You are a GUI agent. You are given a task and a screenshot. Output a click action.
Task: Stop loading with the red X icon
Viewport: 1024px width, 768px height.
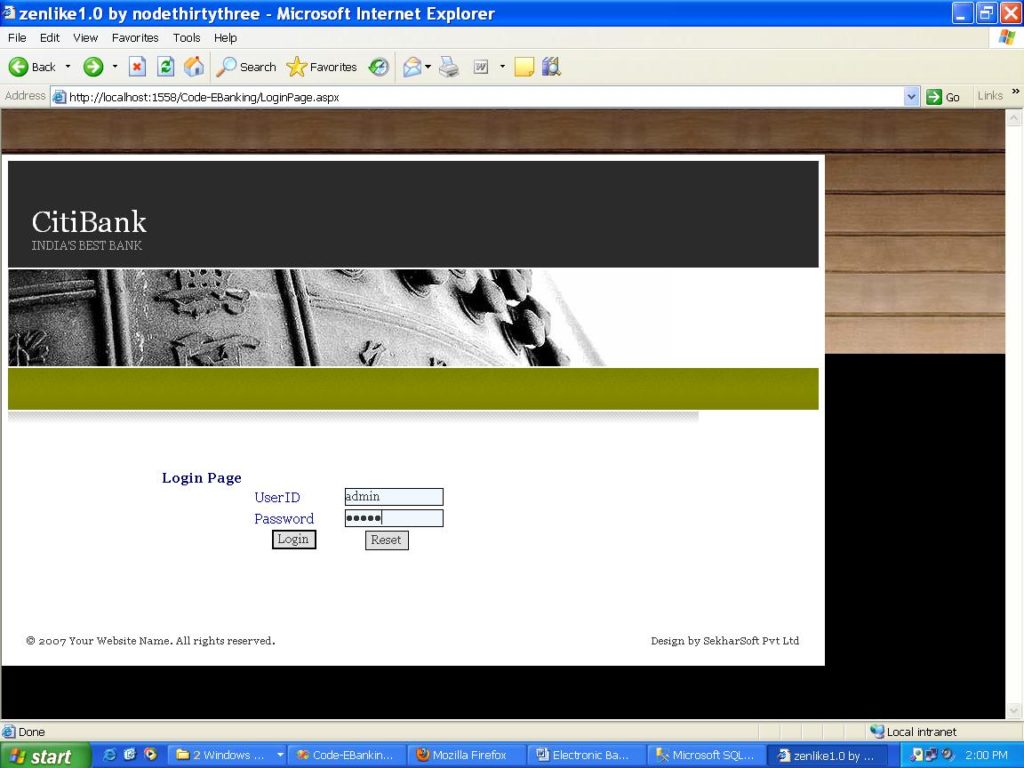[137, 67]
